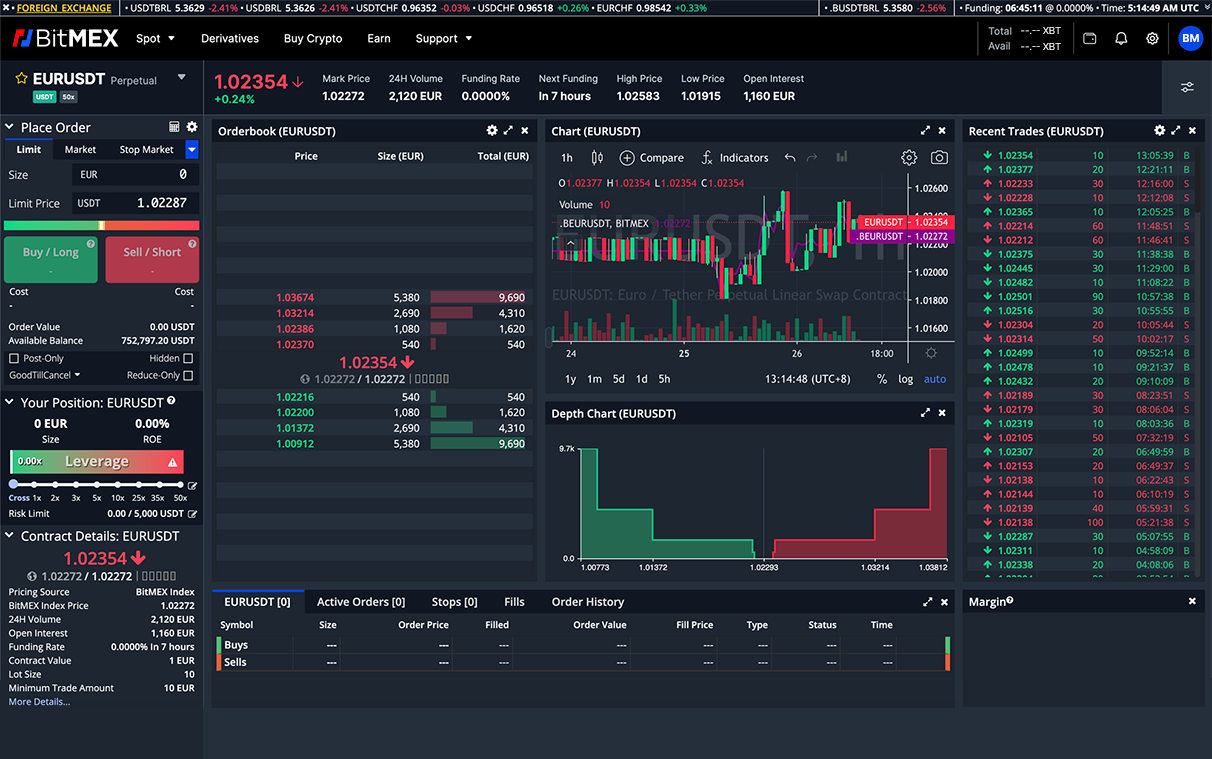Screen dimensions: 1212x759
Task: Click the undo arrow in the chart toolbar
Action: (790, 158)
